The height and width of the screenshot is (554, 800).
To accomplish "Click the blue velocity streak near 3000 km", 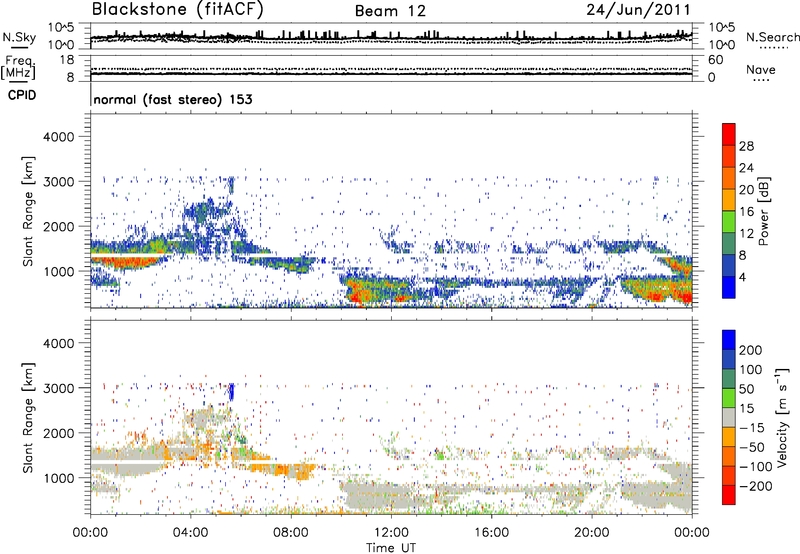I will tap(231, 392).
